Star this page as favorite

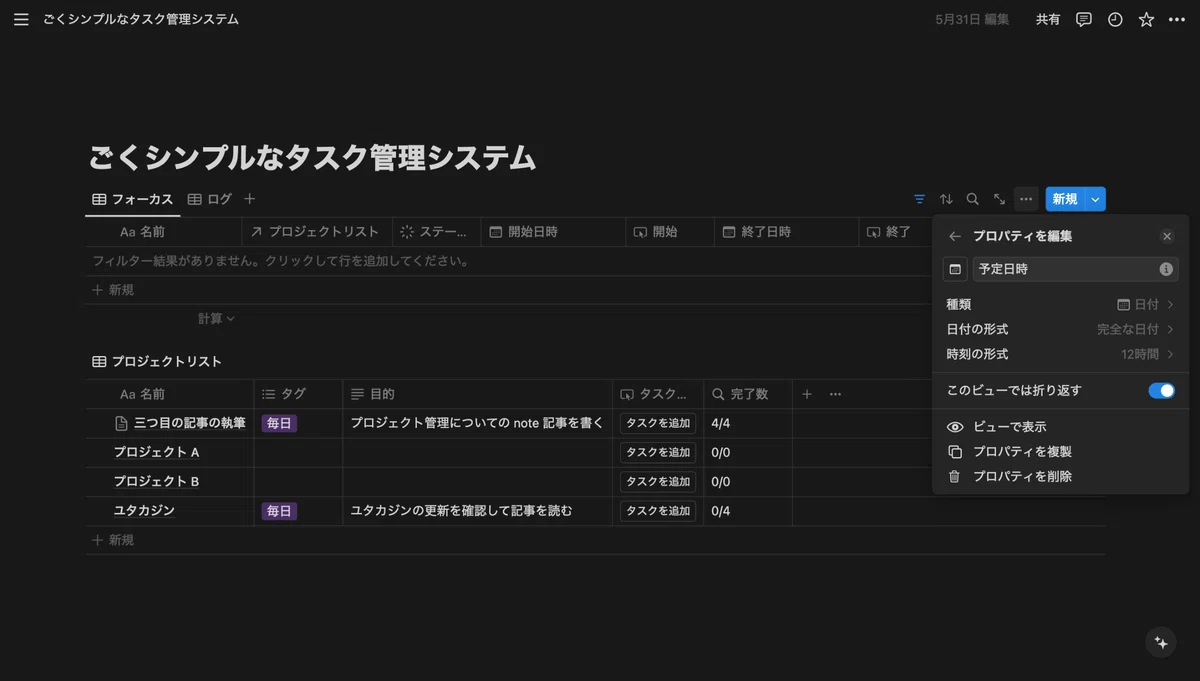point(1146,19)
